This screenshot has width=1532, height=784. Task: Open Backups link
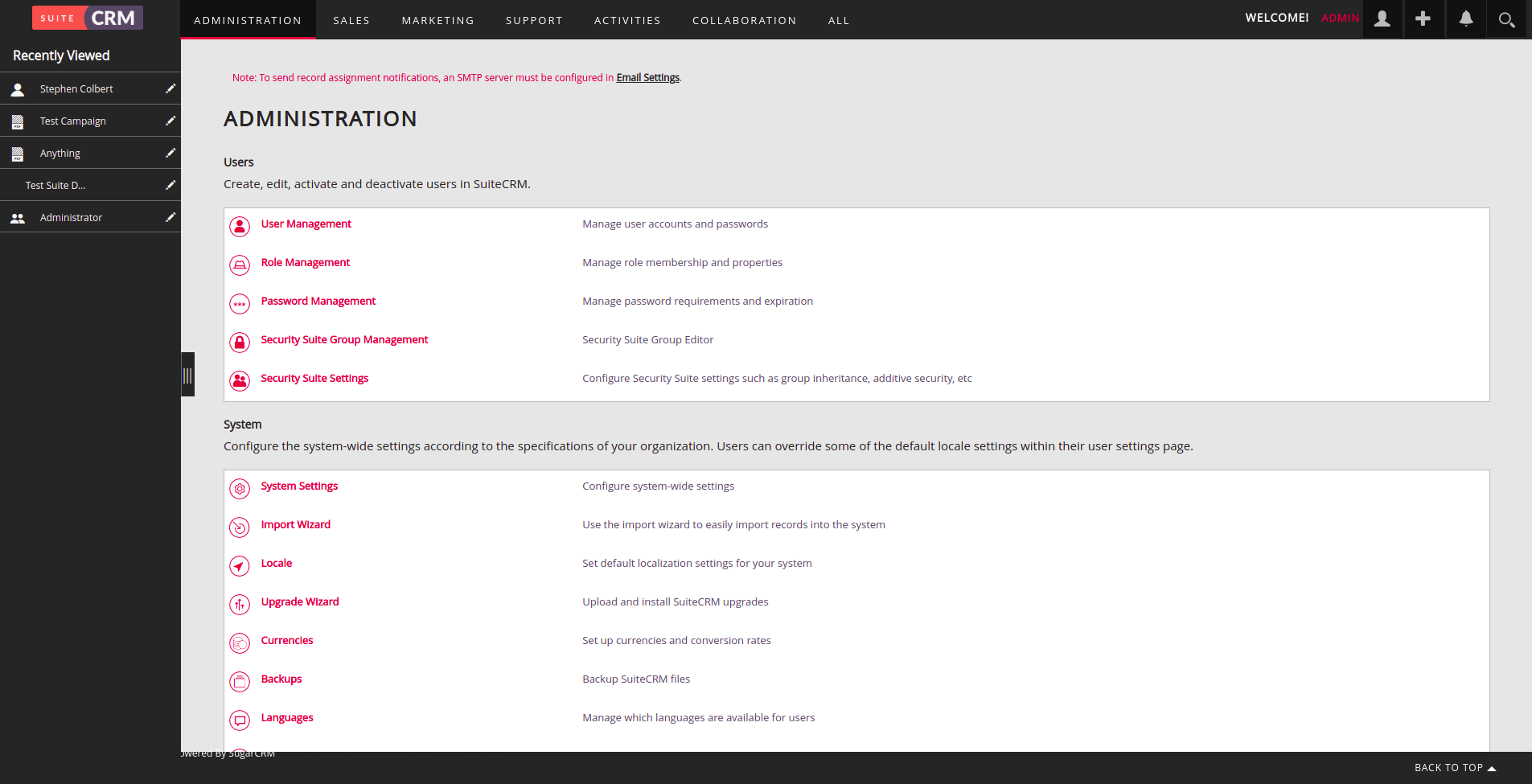pyautogui.click(x=281, y=679)
